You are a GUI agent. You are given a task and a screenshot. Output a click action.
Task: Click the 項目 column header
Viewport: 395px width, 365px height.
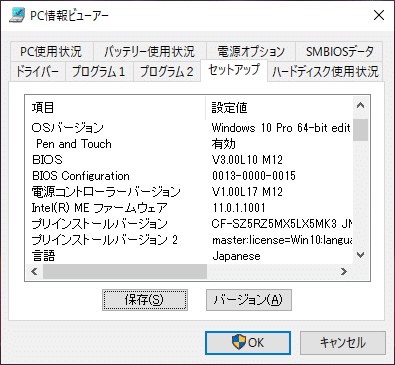[115, 108]
